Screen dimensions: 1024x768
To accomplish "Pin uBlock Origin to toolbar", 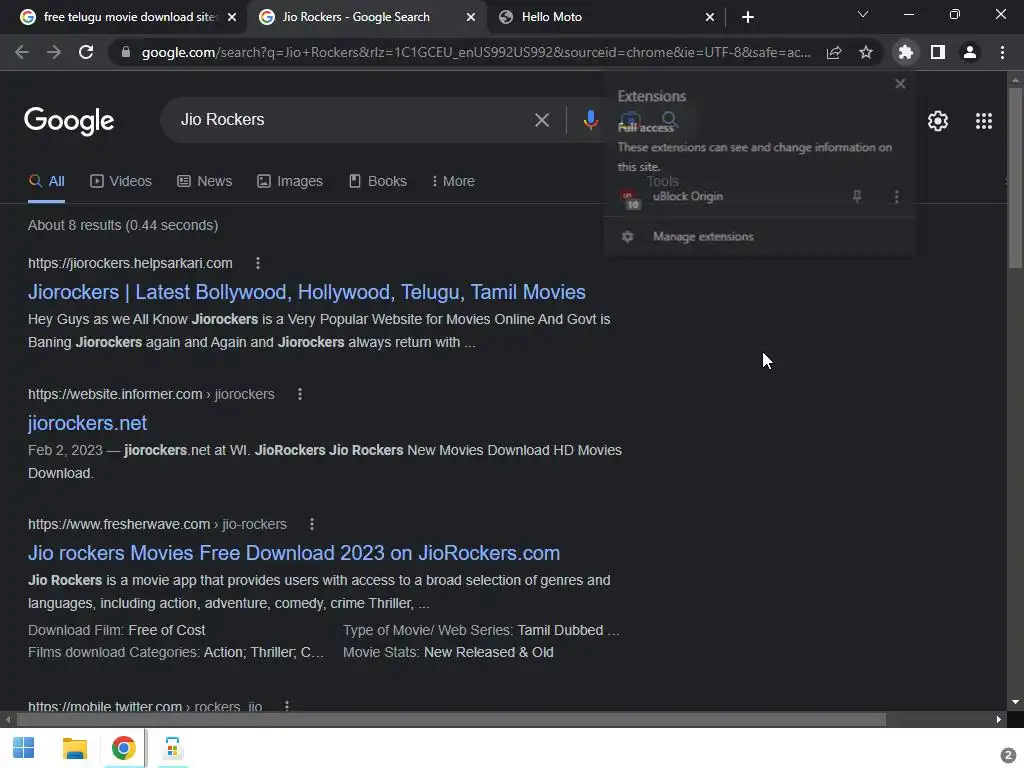I will (x=857, y=197).
